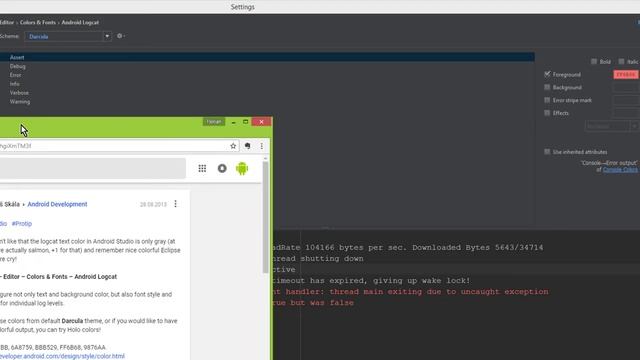Click 'giving up wake lock!' log line
The width and height of the screenshot is (640, 360).
coord(371,280)
